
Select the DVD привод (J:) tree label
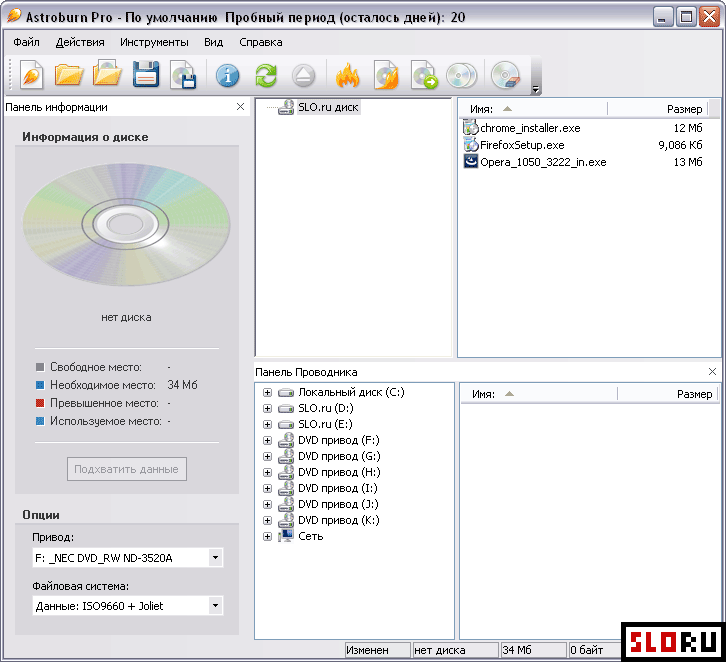[x=338, y=504]
